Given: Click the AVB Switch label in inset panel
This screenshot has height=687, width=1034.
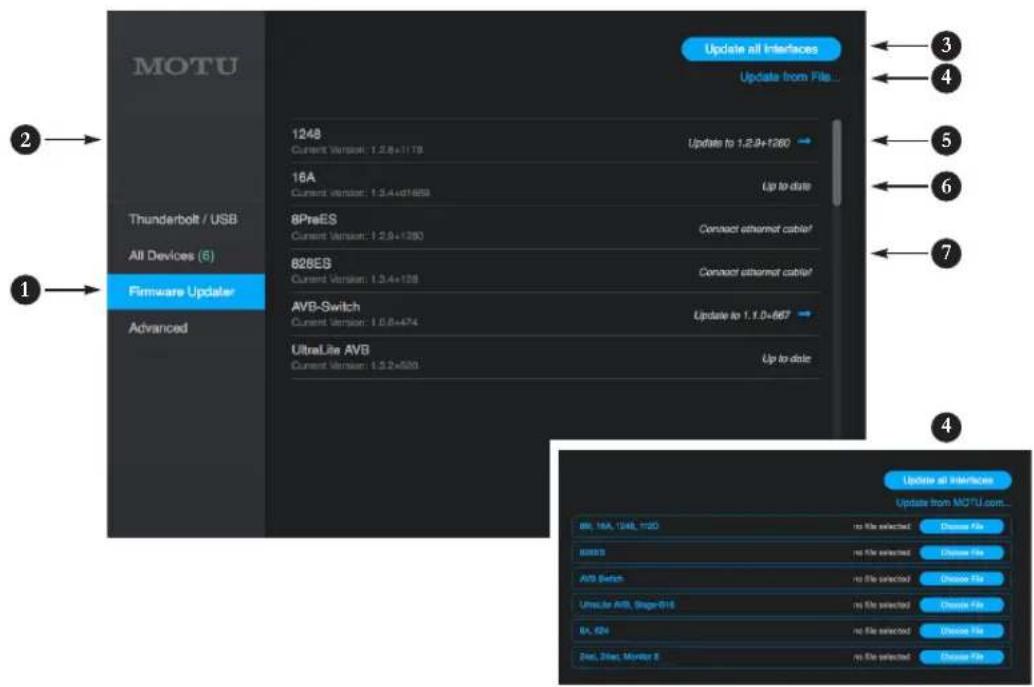Looking at the screenshot, I should tap(601, 579).
